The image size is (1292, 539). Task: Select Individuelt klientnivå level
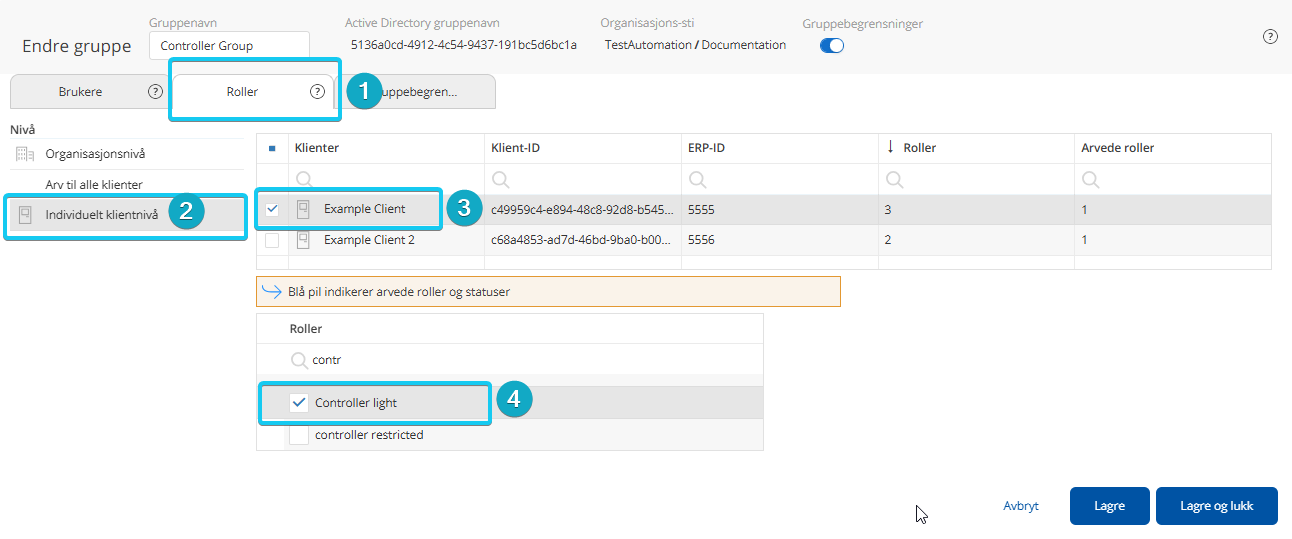pyautogui.click(x=101, y=214)
